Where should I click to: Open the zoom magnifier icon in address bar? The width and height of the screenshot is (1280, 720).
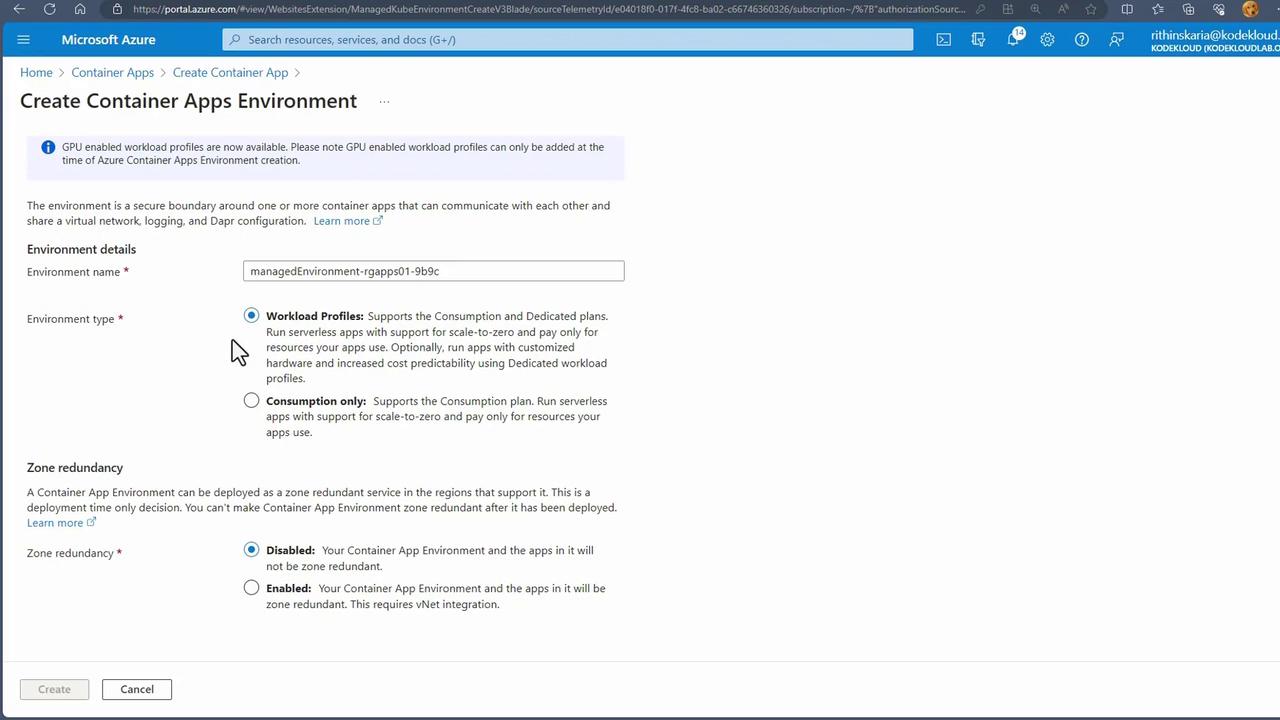[1035, 9]
